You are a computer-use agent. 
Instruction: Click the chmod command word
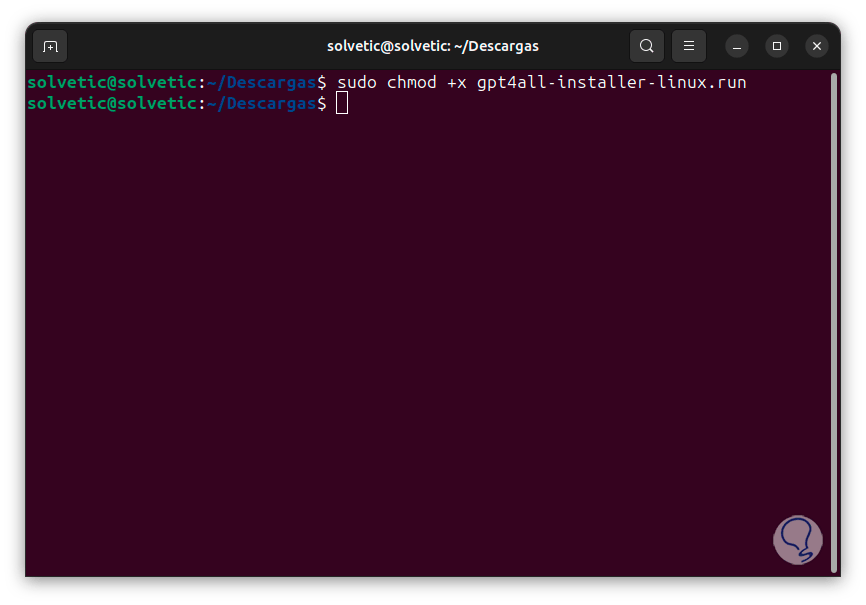point(412,82)
